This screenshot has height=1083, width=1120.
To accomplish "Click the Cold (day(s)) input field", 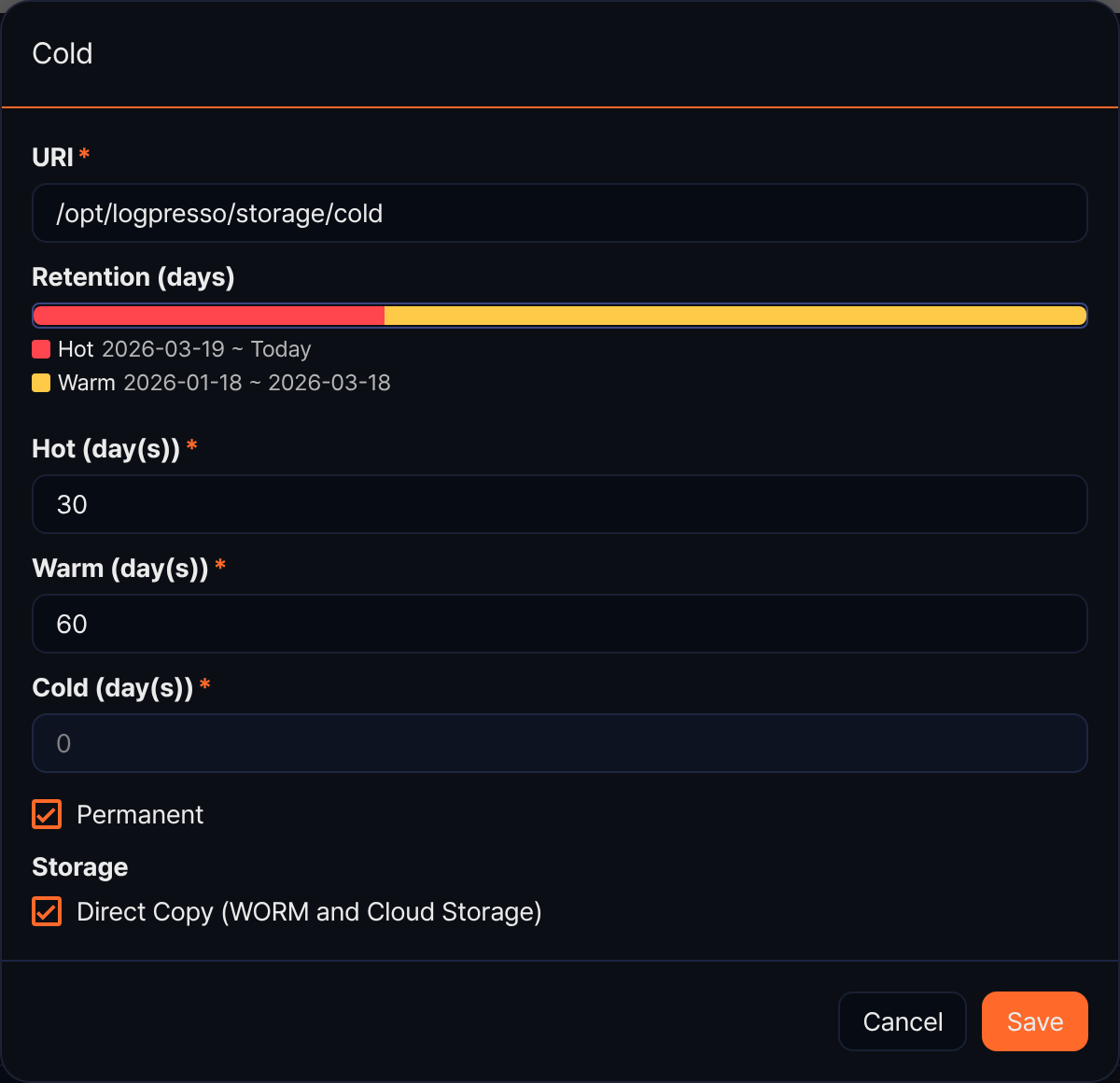I will (x=560, y=743).
